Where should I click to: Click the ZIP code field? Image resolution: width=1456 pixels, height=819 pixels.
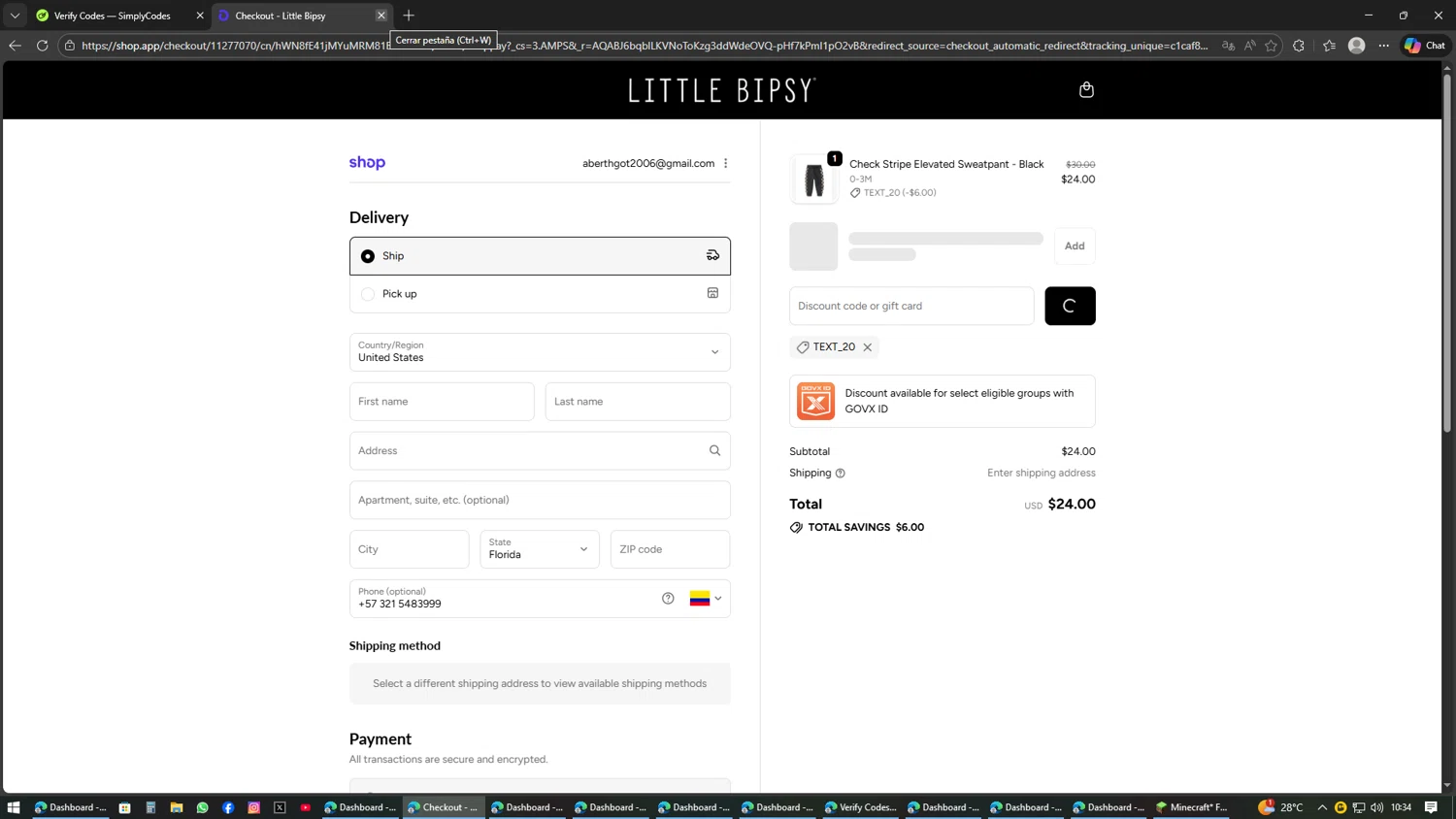tap(670, 549)
